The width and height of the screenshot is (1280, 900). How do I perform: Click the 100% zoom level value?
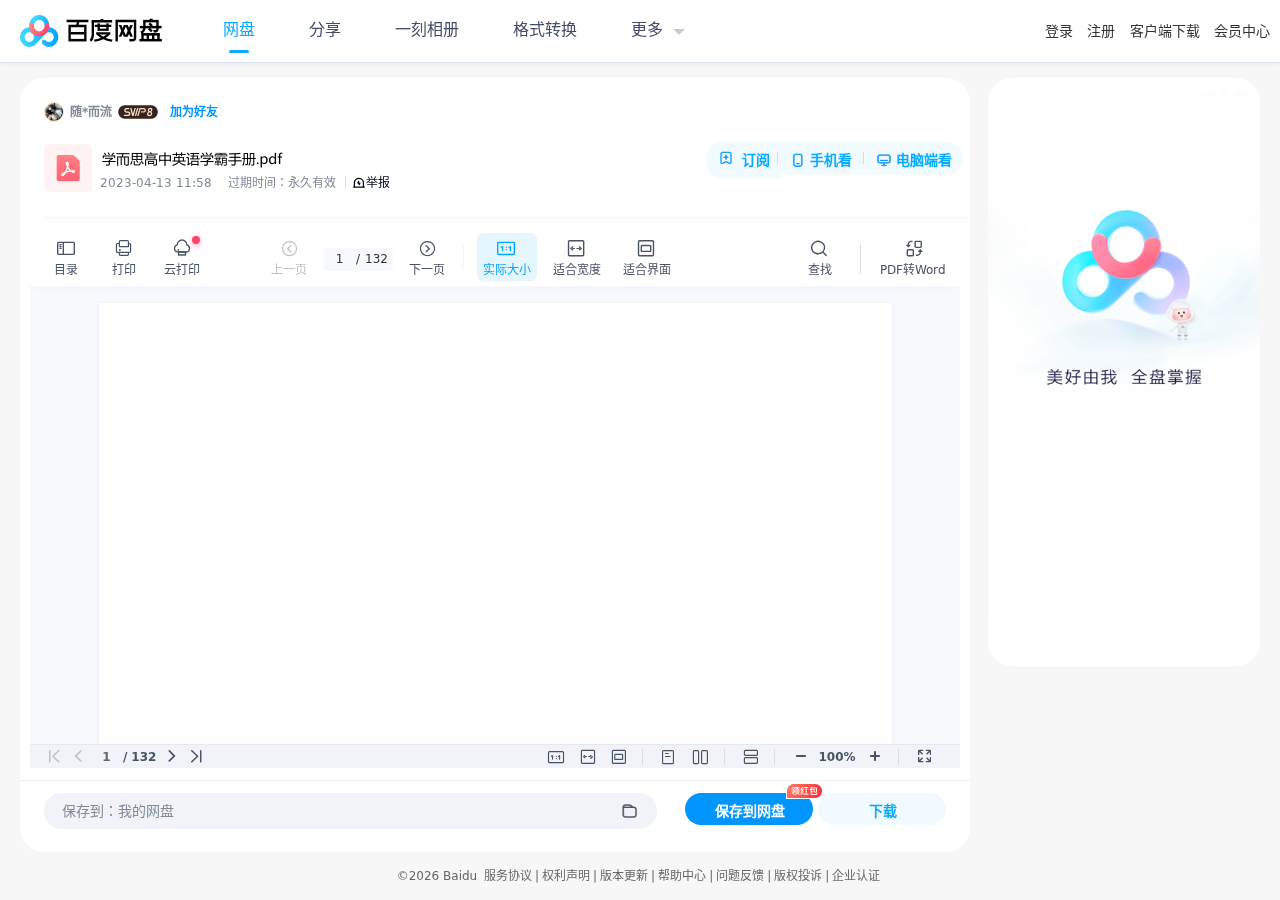tap(837, 757)
